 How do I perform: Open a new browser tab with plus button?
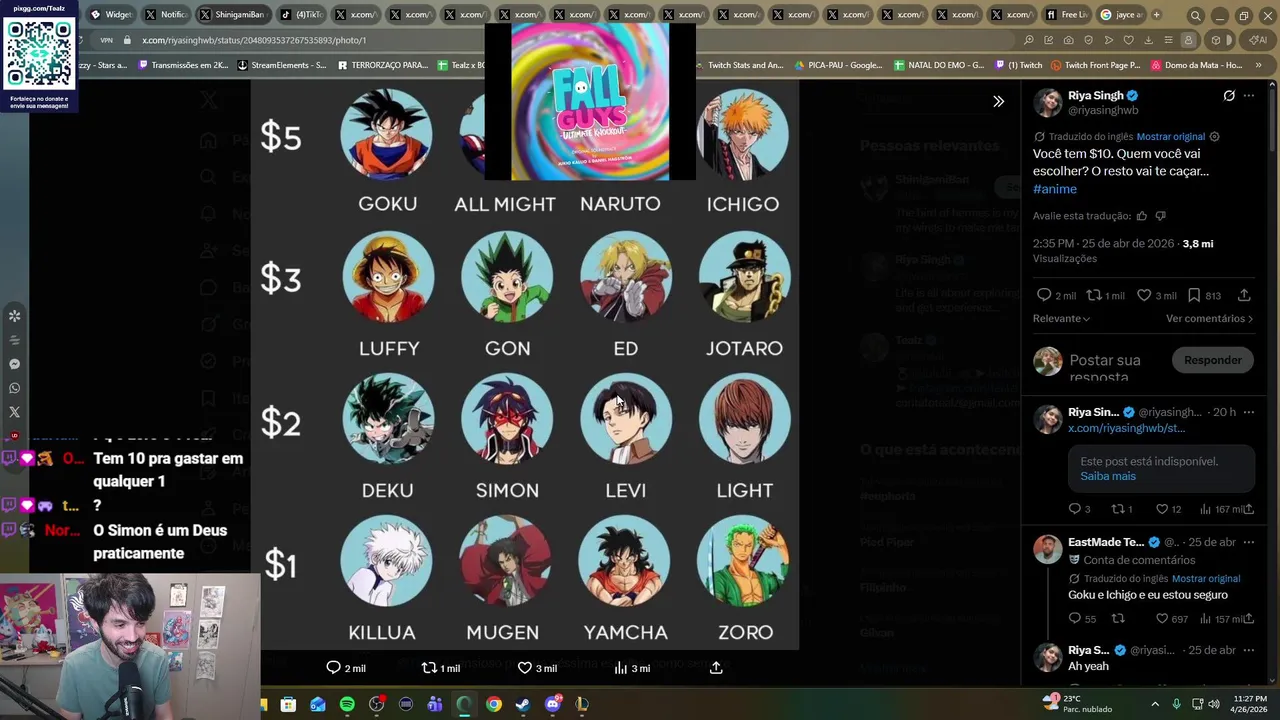(1157, 15)
